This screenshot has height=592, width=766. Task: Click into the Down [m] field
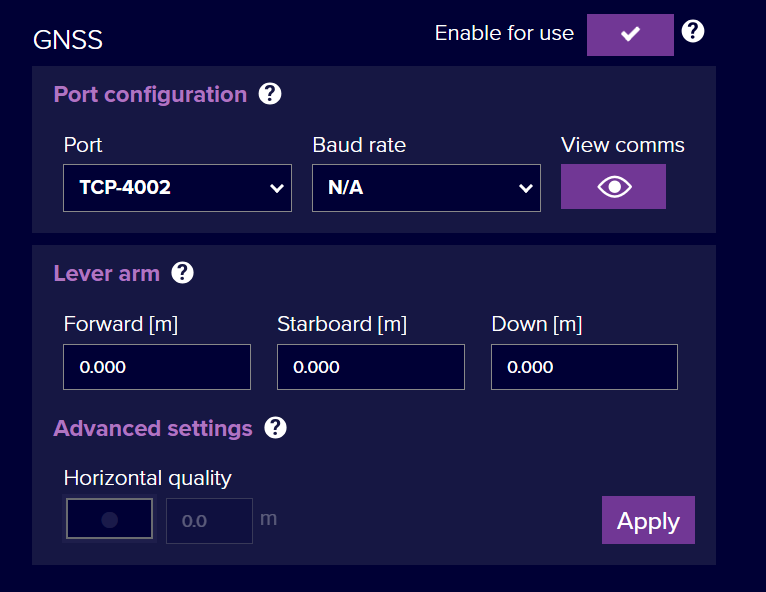pos(584,367)
